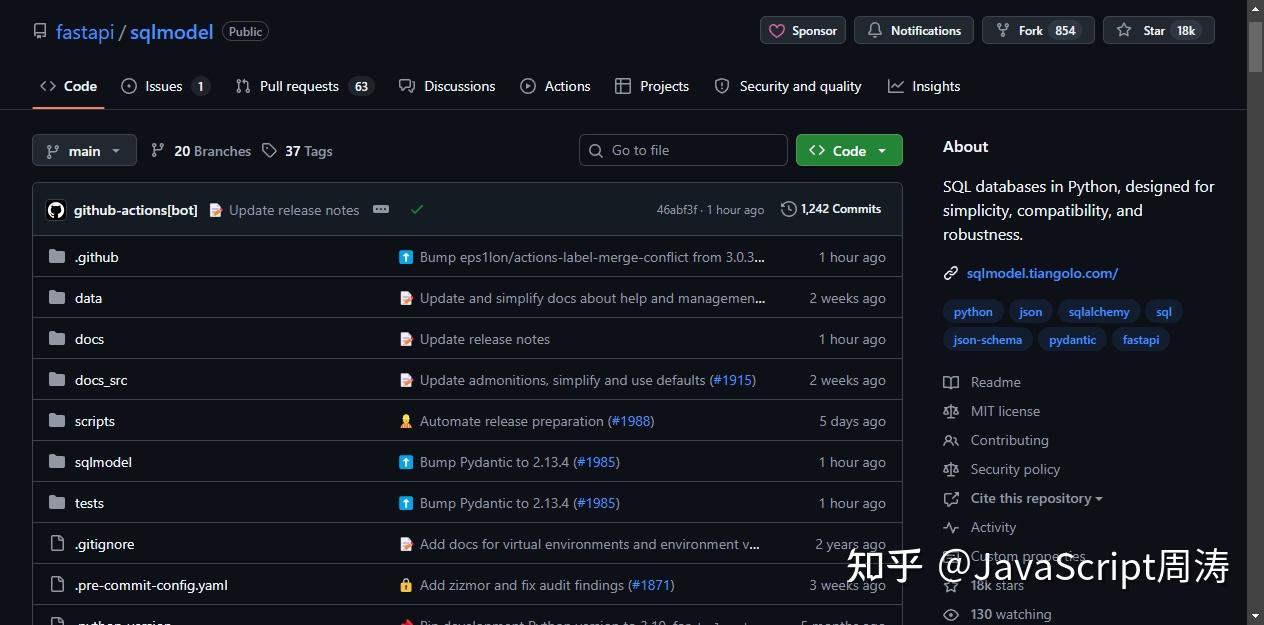The image size is (1264, 625).
Task: Visit sqlmodel.tiangolo.com website link
Action: point(1042,273)
